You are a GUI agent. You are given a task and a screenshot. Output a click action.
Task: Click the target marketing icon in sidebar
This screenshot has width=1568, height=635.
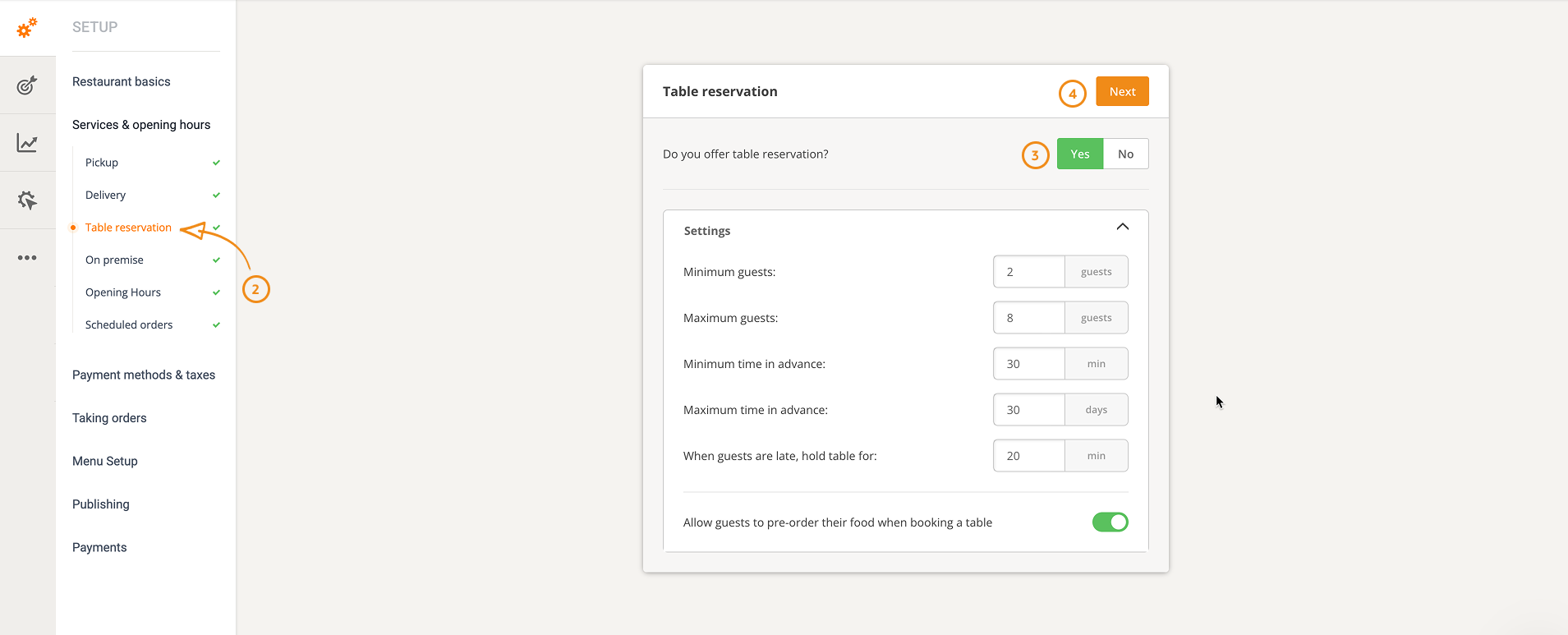click(x=27, y=85)
